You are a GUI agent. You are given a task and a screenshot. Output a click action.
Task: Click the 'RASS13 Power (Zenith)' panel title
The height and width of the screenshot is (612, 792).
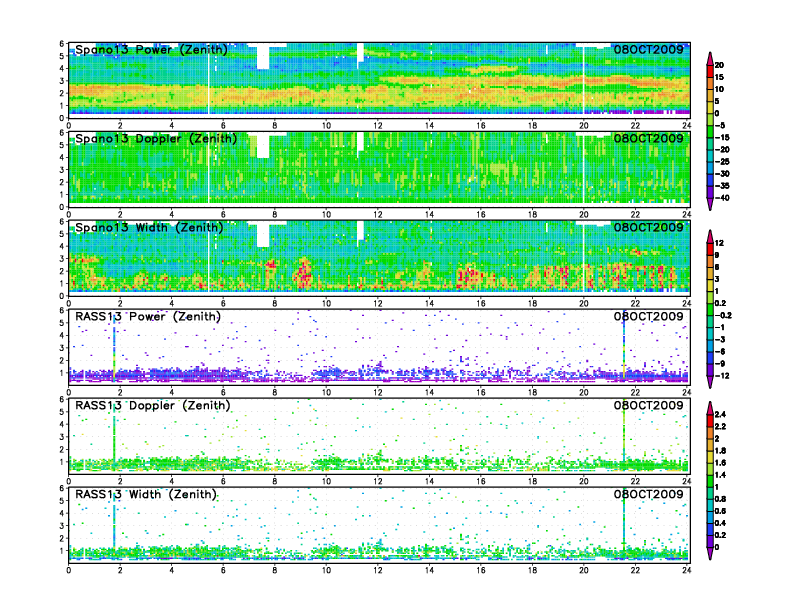pyautogui.click(x=148, y=317)
